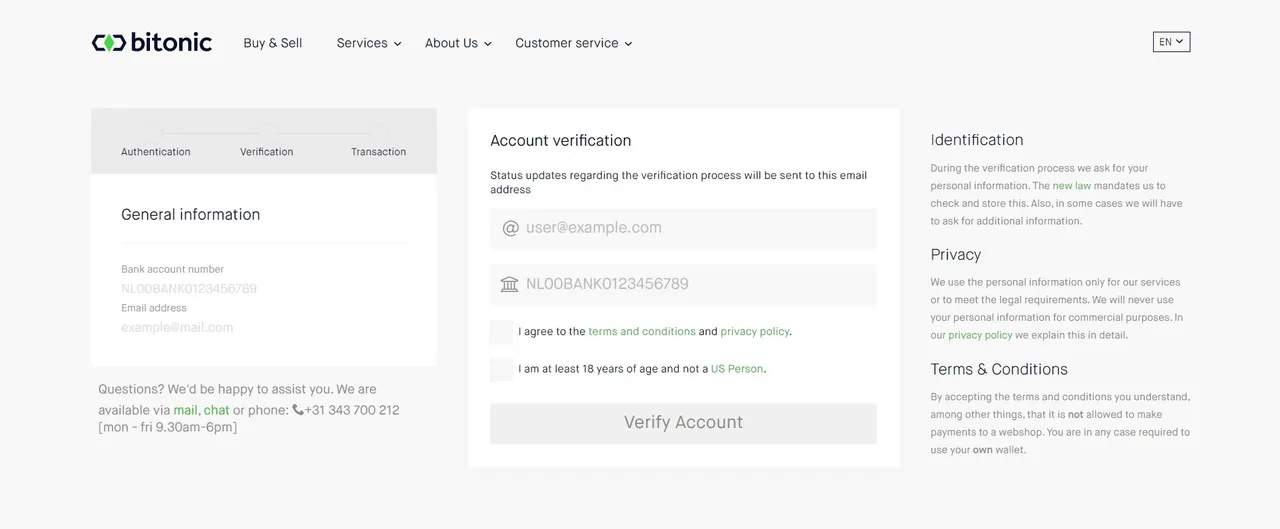Focus the NL00BANK0123456789 bank account field
The height and width of the screenshot is (529, 1280).
683,284
